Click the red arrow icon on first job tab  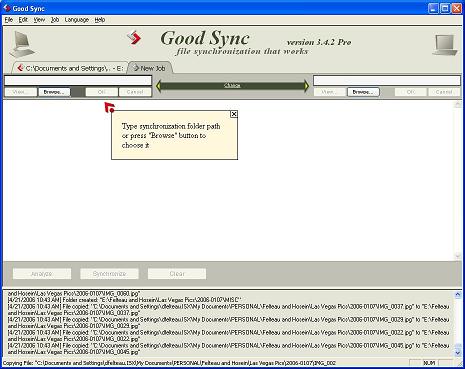20,68
